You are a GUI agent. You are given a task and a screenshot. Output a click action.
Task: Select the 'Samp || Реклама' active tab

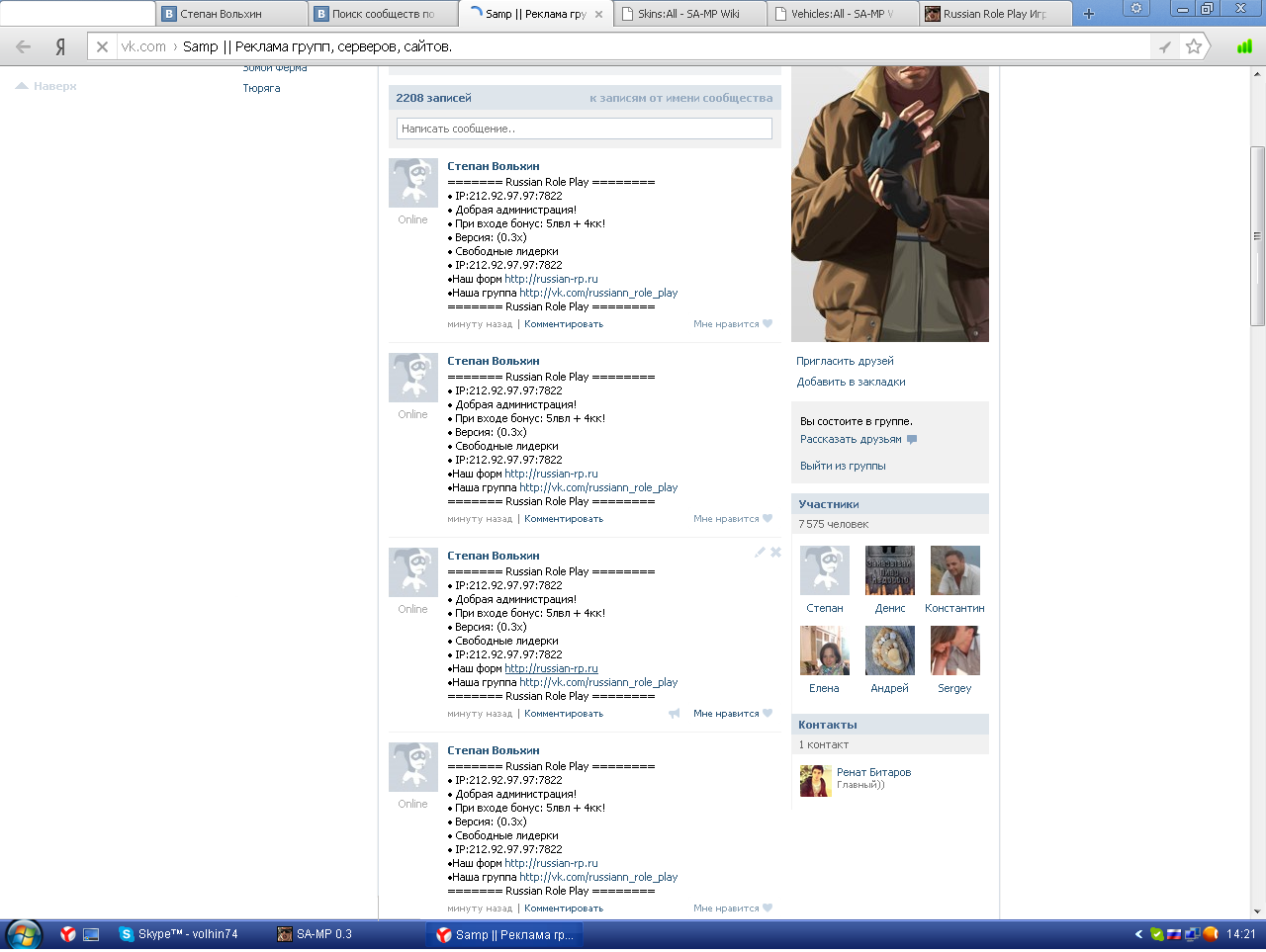pyautogui.click(x=535, y=14)
